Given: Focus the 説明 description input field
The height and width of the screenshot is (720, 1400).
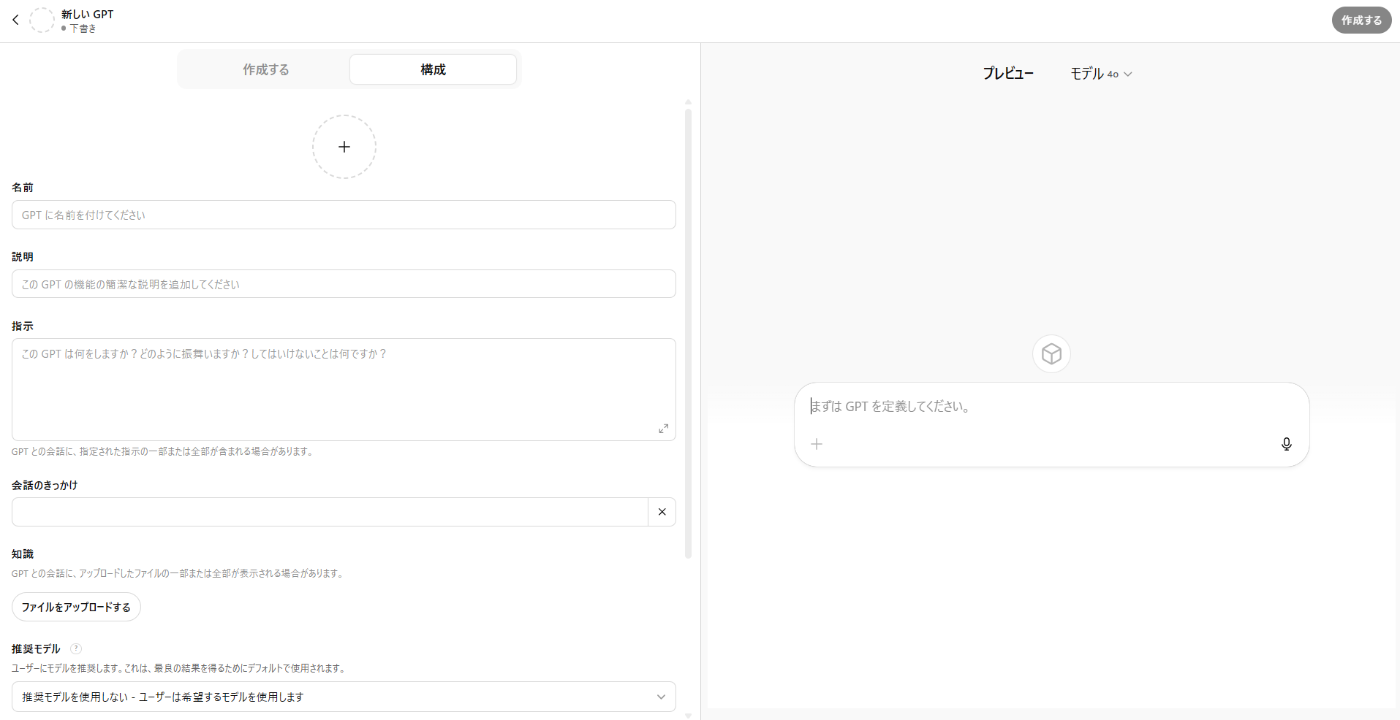Looking at the screenshot, I should tap(344, 284).
